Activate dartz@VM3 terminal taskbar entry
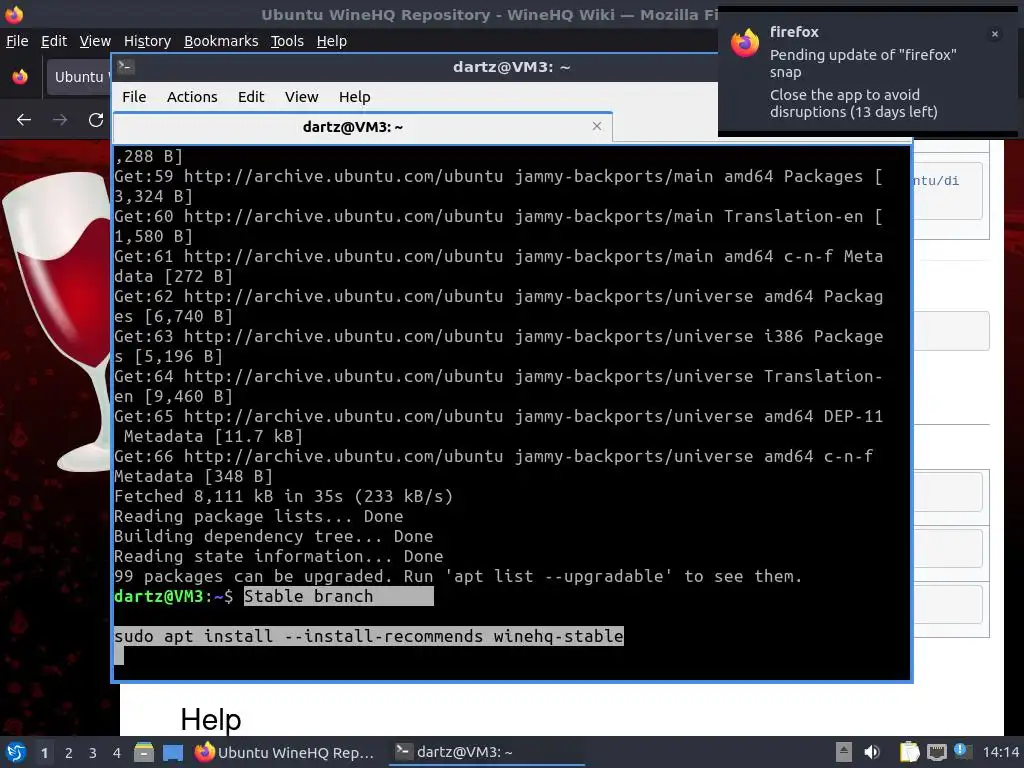The image size is (1024, 768). tap(487, 752)
